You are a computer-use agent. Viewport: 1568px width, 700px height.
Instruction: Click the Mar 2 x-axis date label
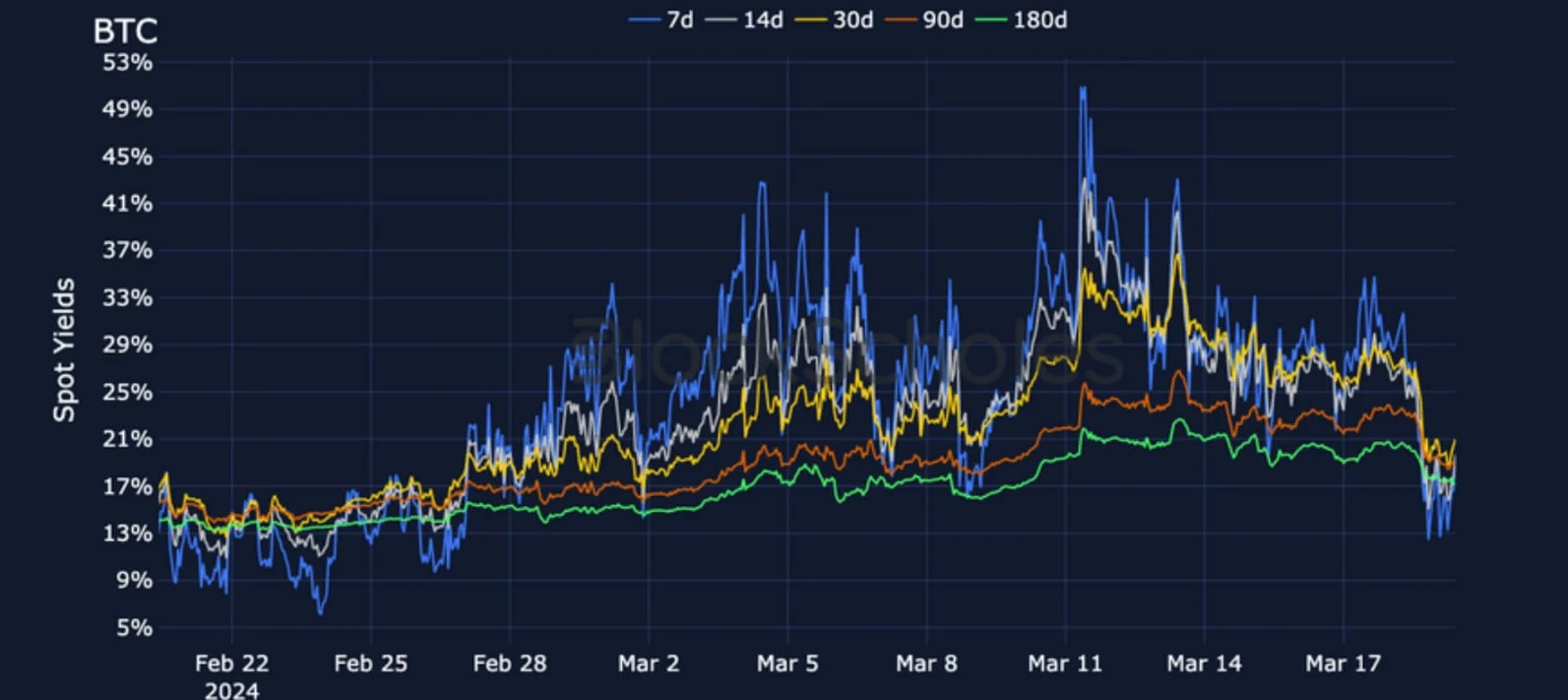point(649,664)
